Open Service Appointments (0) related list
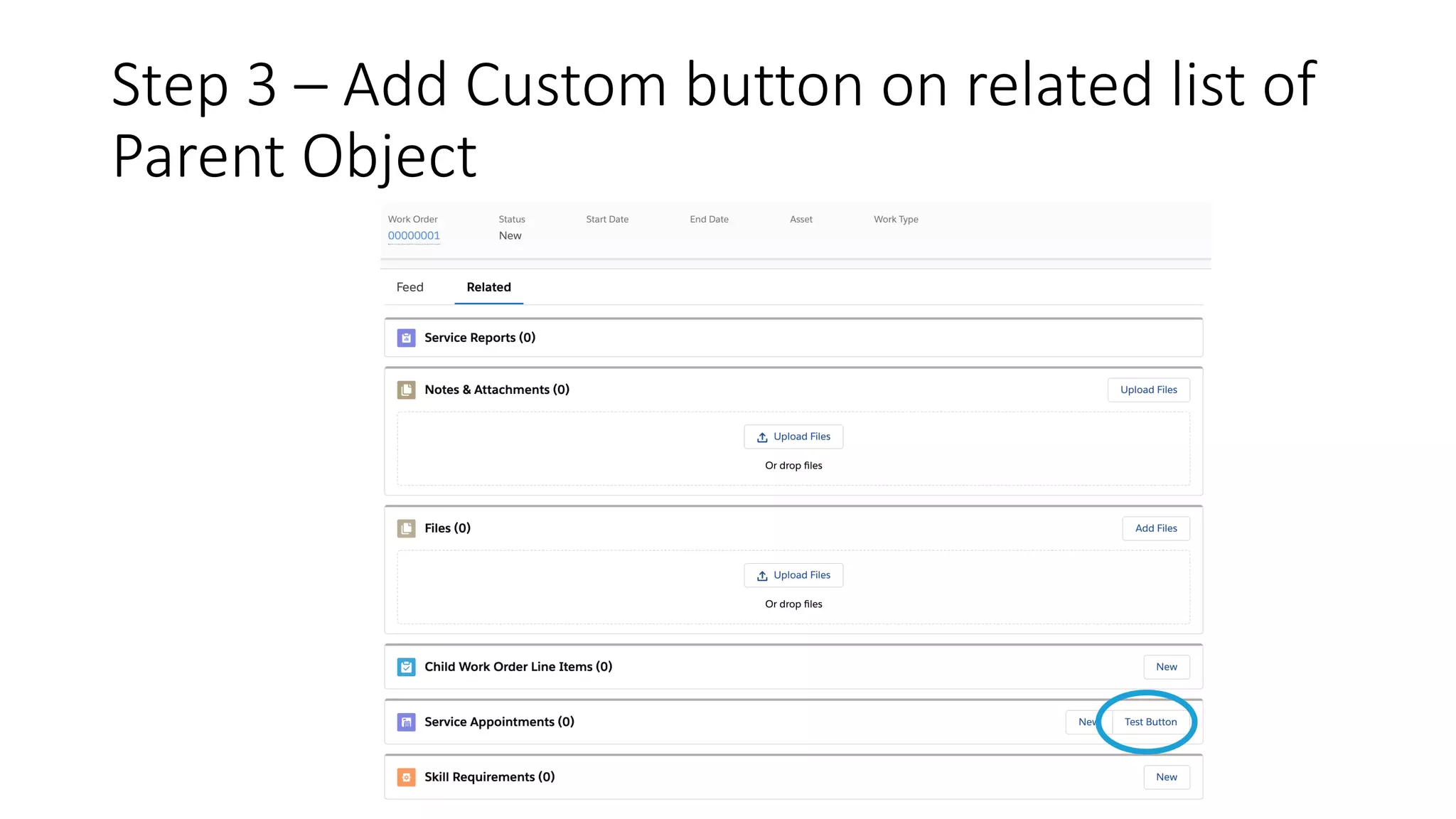1456x819 pixels. (499, 722)
